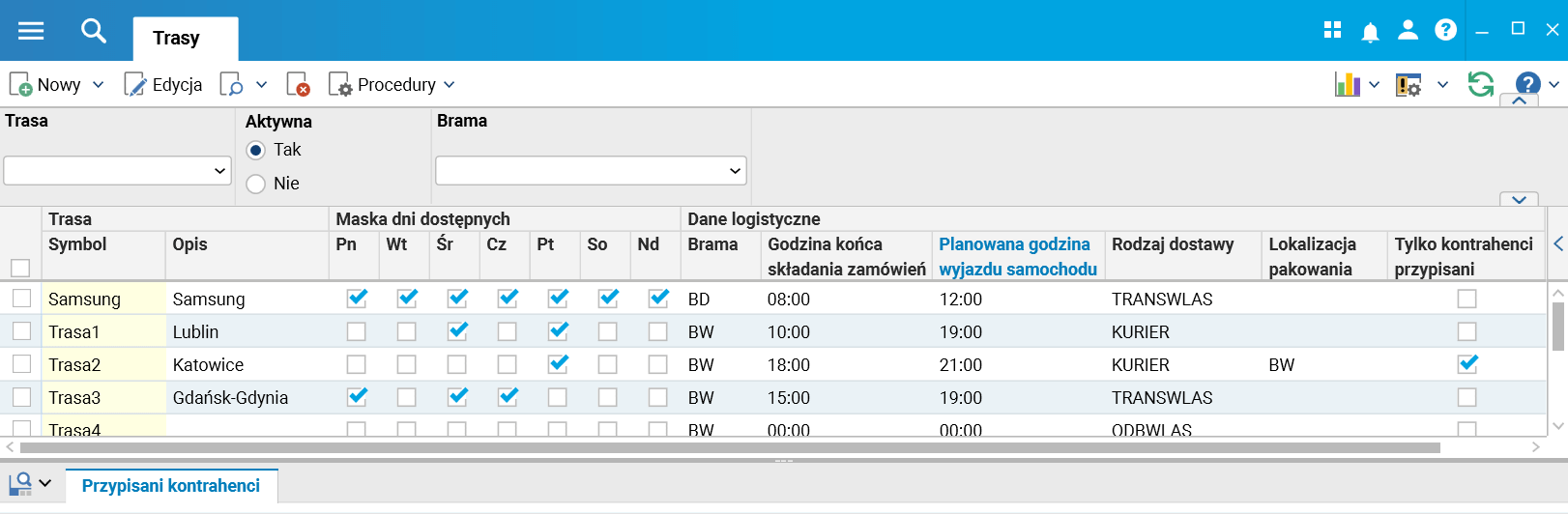Click the preview document magnifier icon
The image size is (1568, 514).
point(231,85)
